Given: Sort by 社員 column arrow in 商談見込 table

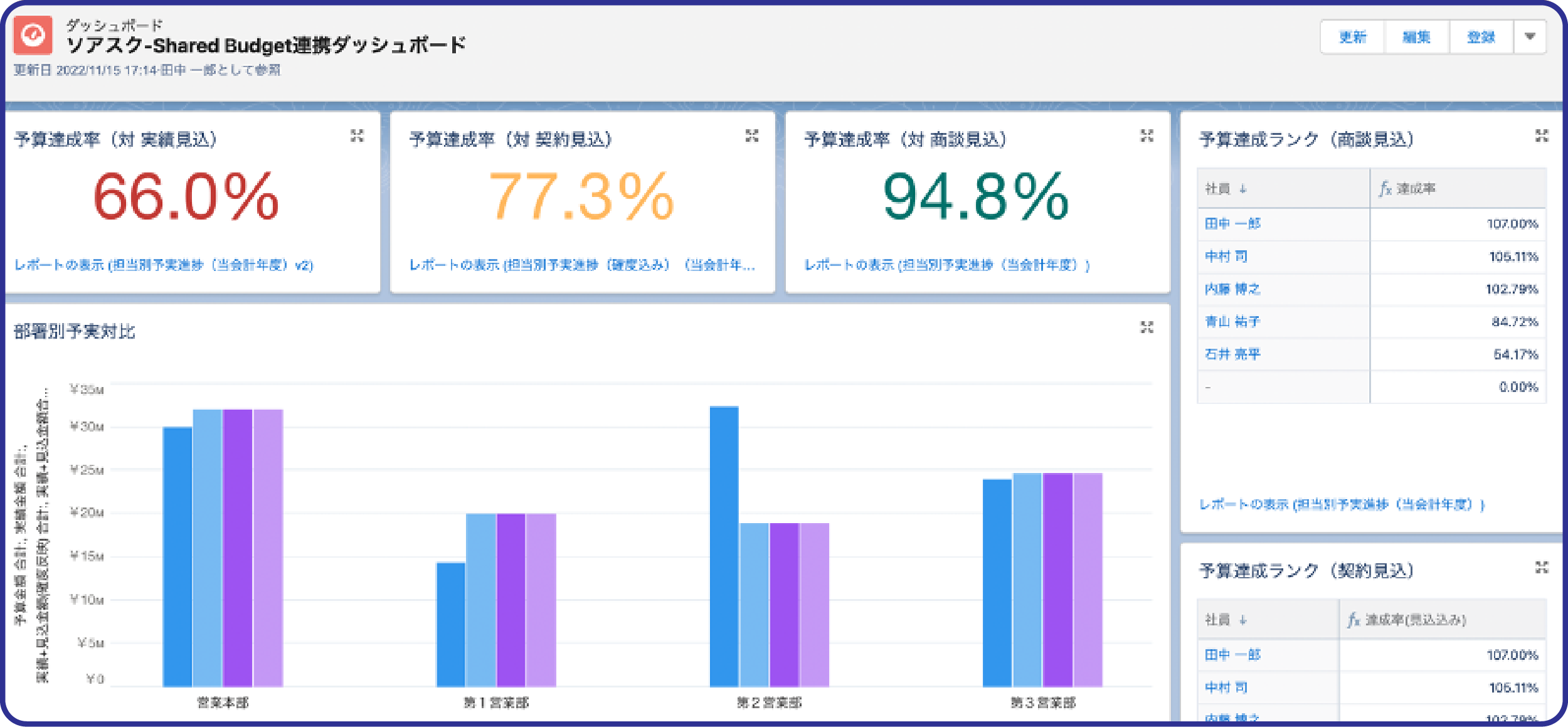Looking at the screenshot, I should click(x=1243, y=189).
